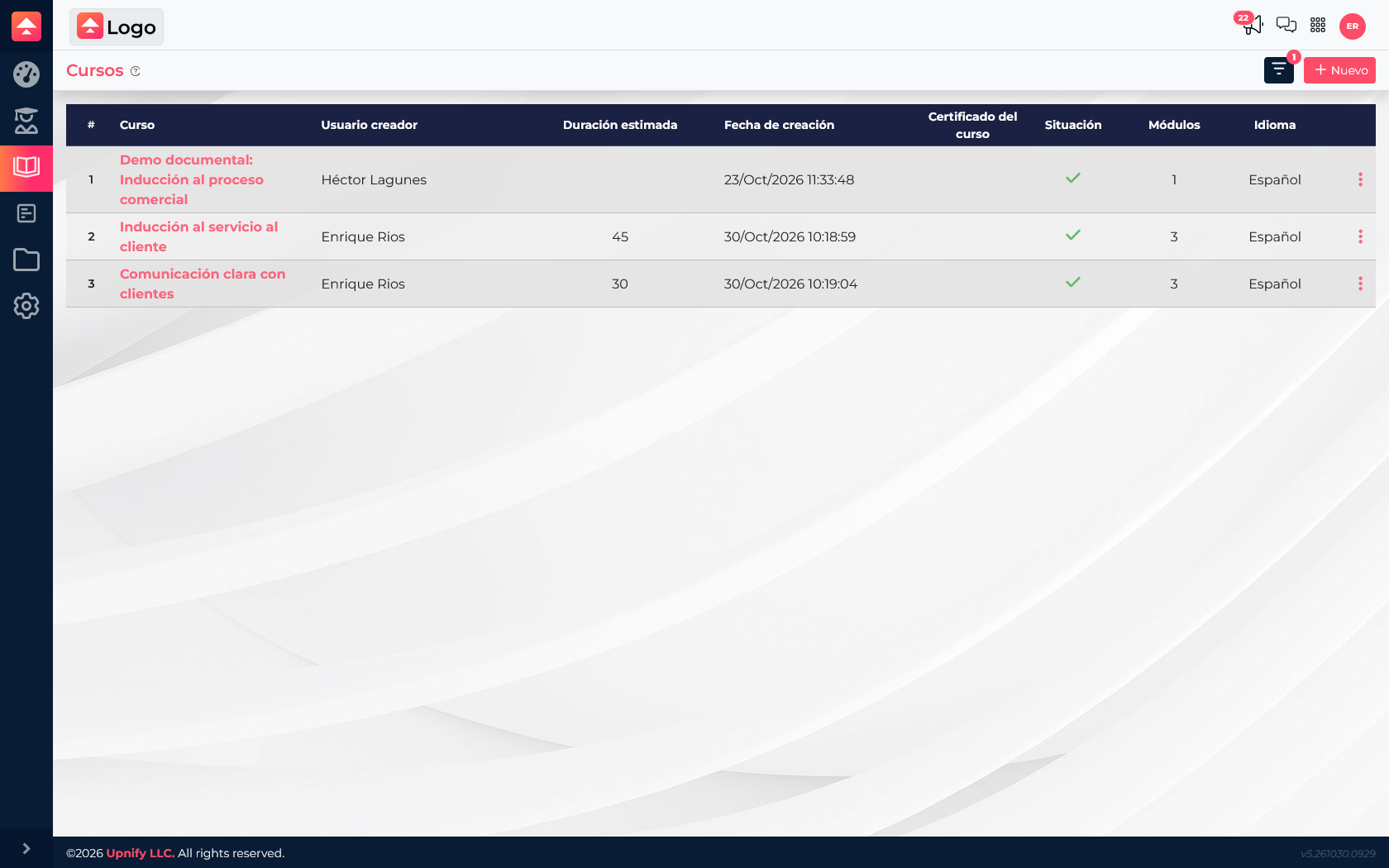The height and width of the screenshot is (868, 1389).
Task: Click the Upnify logo at sidebar top
Action: (26, 26)
